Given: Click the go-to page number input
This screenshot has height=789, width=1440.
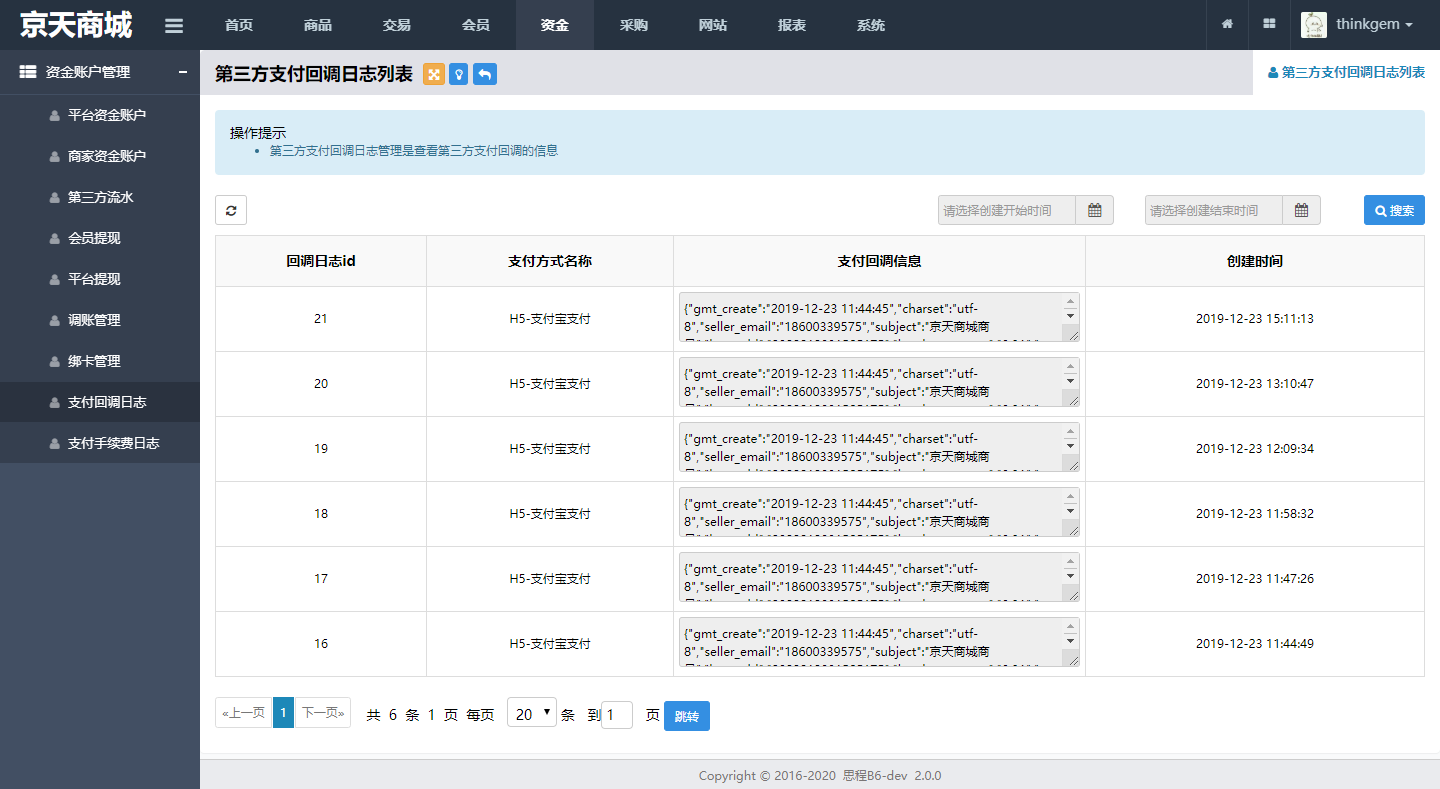Looking at the screenshot, I should 617,715.
